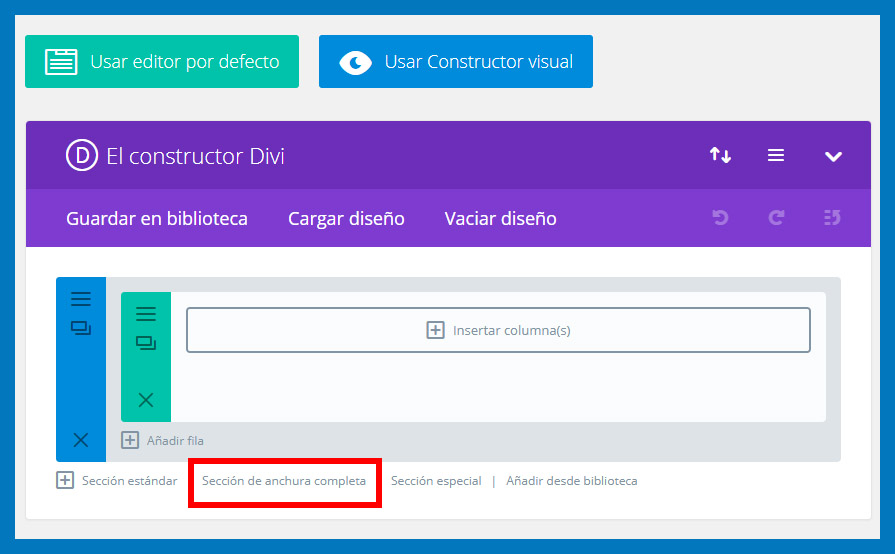Open the edit history icon

832,217
